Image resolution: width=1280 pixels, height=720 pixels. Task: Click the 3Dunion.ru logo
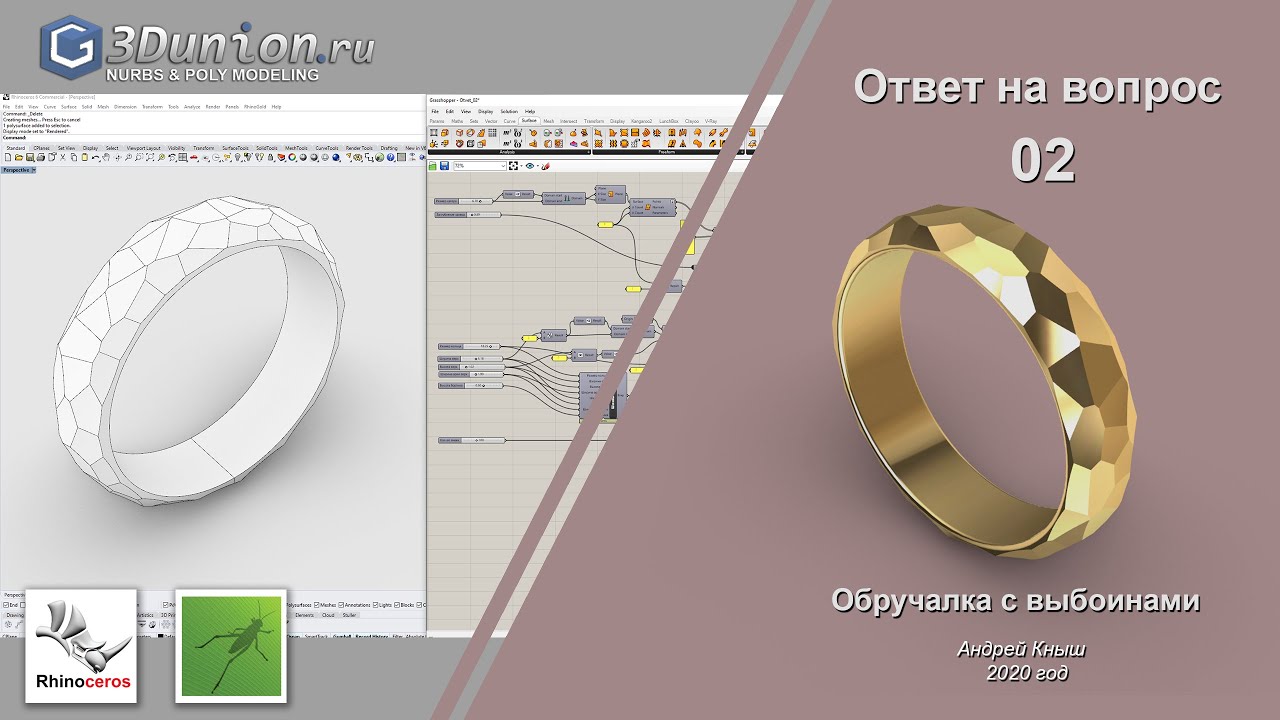(207, 49)
